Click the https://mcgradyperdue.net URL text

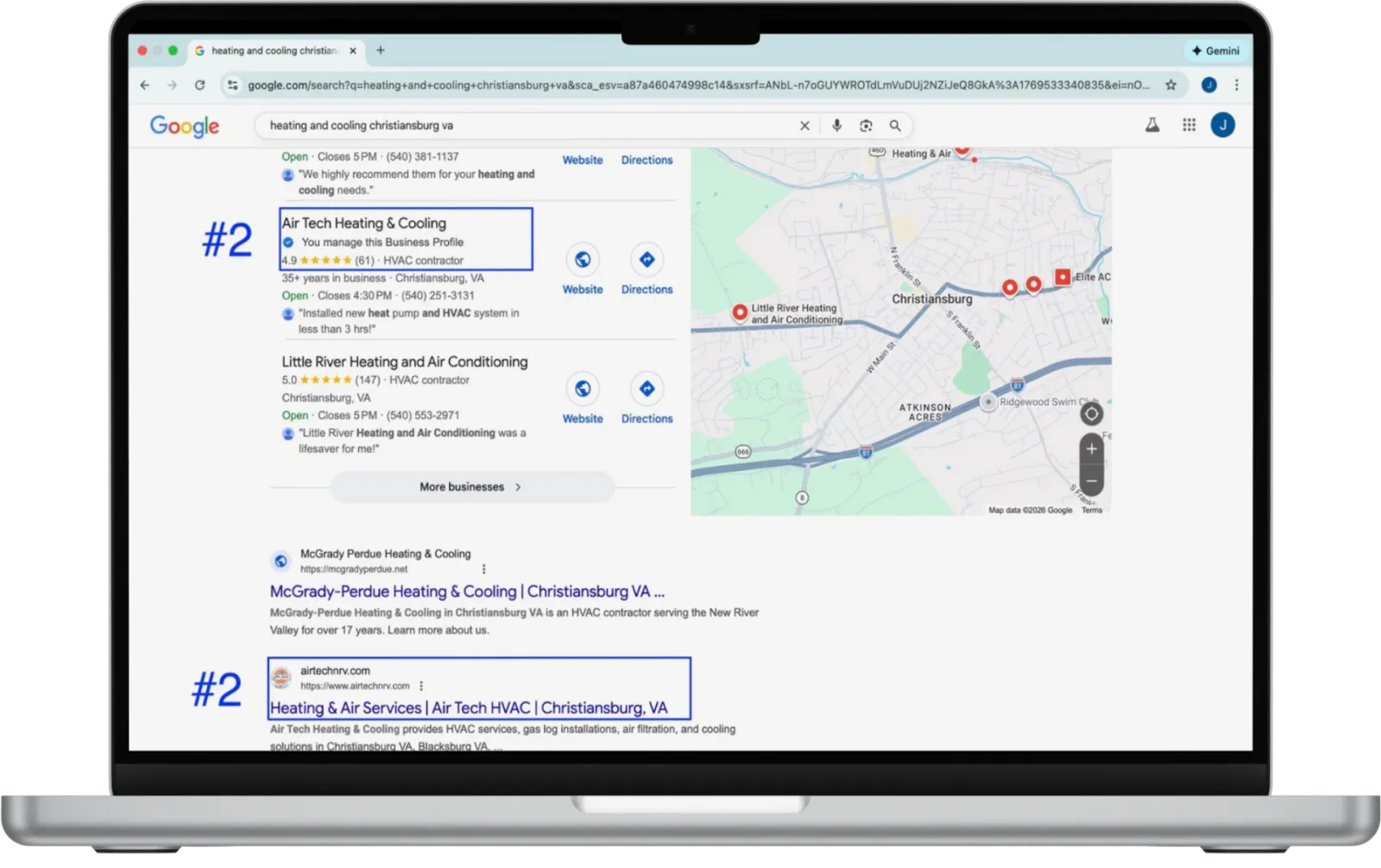click(x=354, y=569)
